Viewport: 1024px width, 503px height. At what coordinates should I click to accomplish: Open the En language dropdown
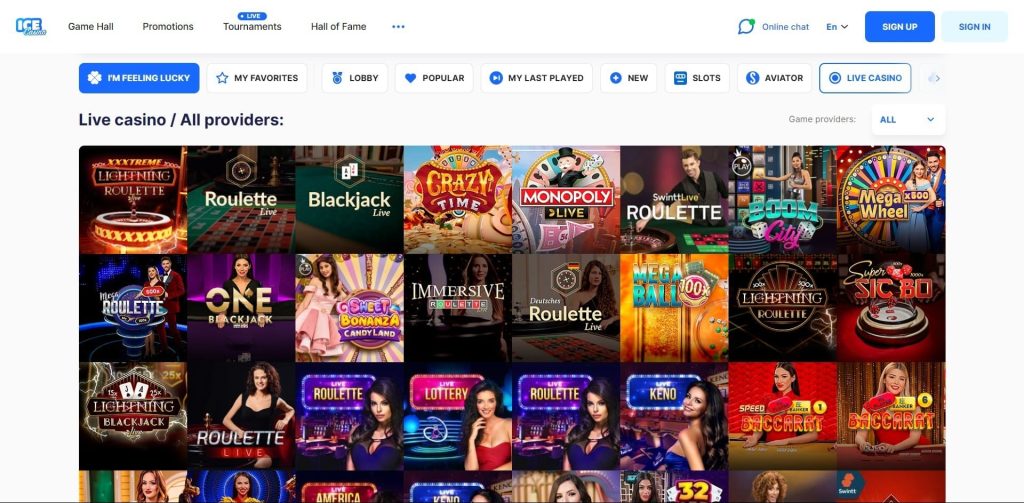(837, 27)
